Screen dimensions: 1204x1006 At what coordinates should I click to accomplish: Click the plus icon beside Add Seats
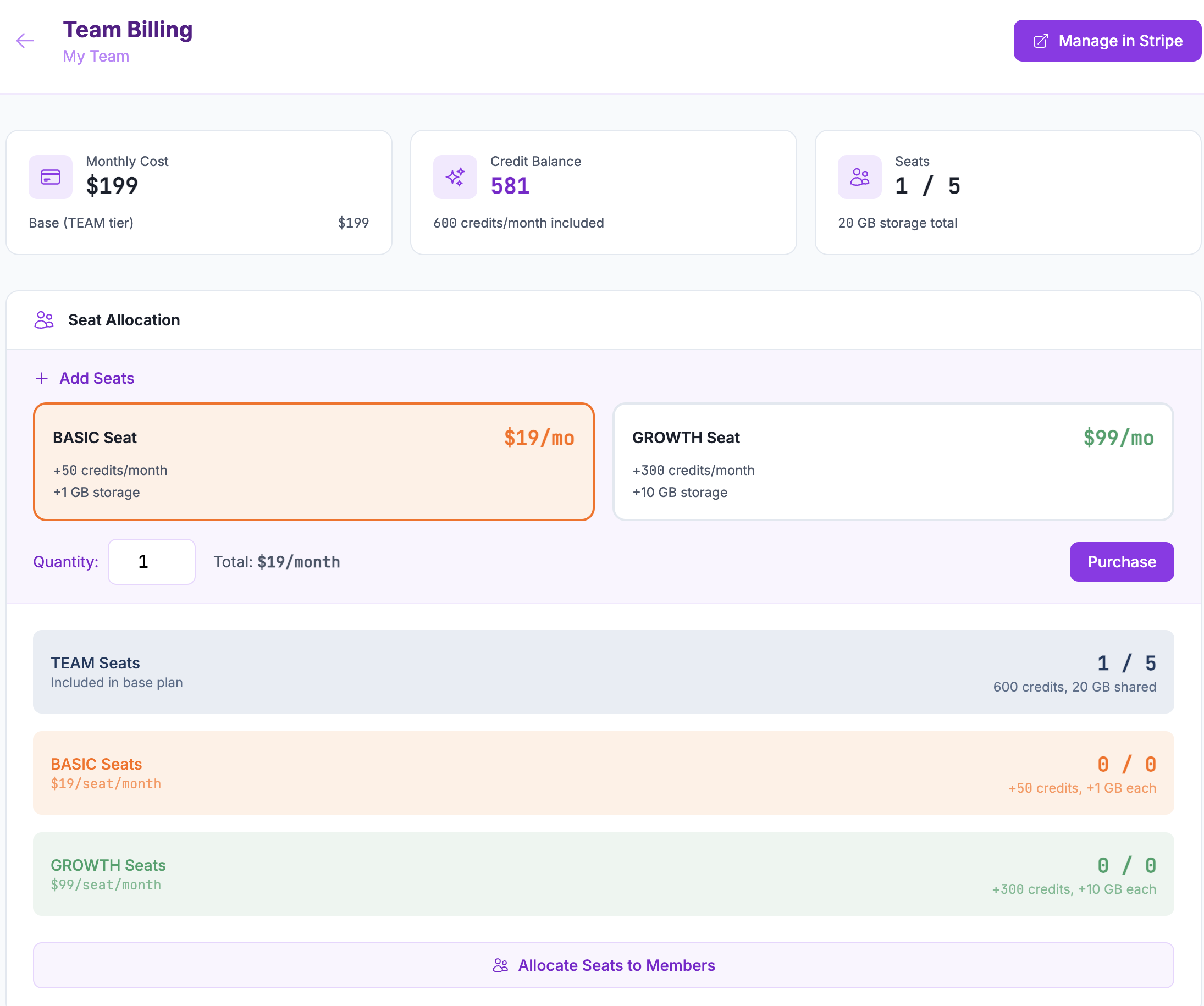pos(42,378)
